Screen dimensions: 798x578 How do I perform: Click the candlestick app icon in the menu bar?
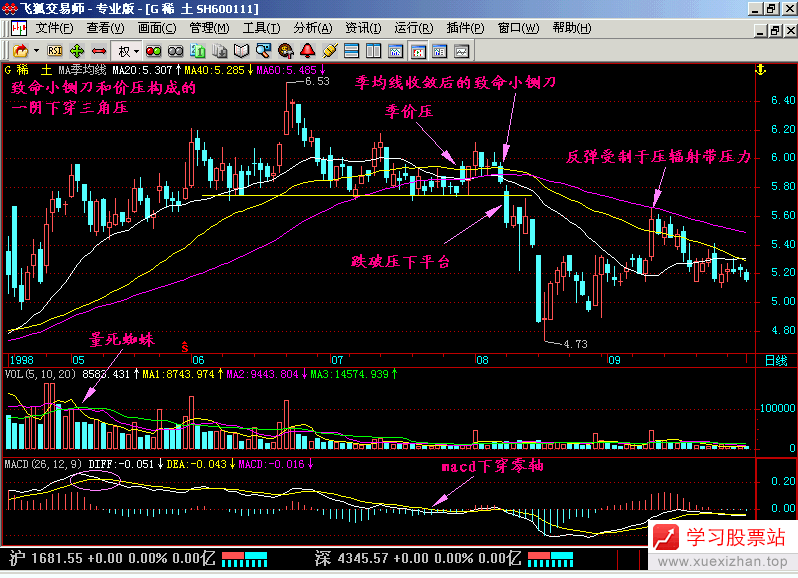[x=19, y=28]
